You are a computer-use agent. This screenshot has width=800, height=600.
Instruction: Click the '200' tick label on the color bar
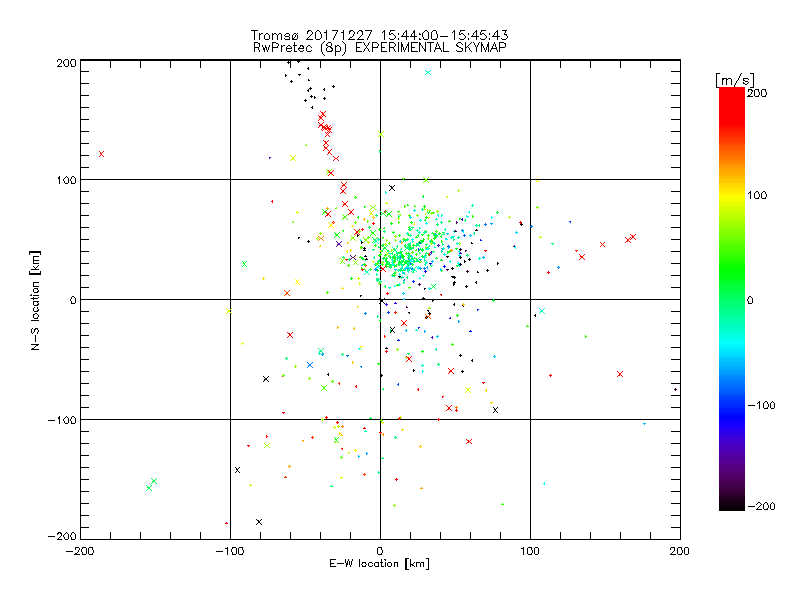click(757, 93)
